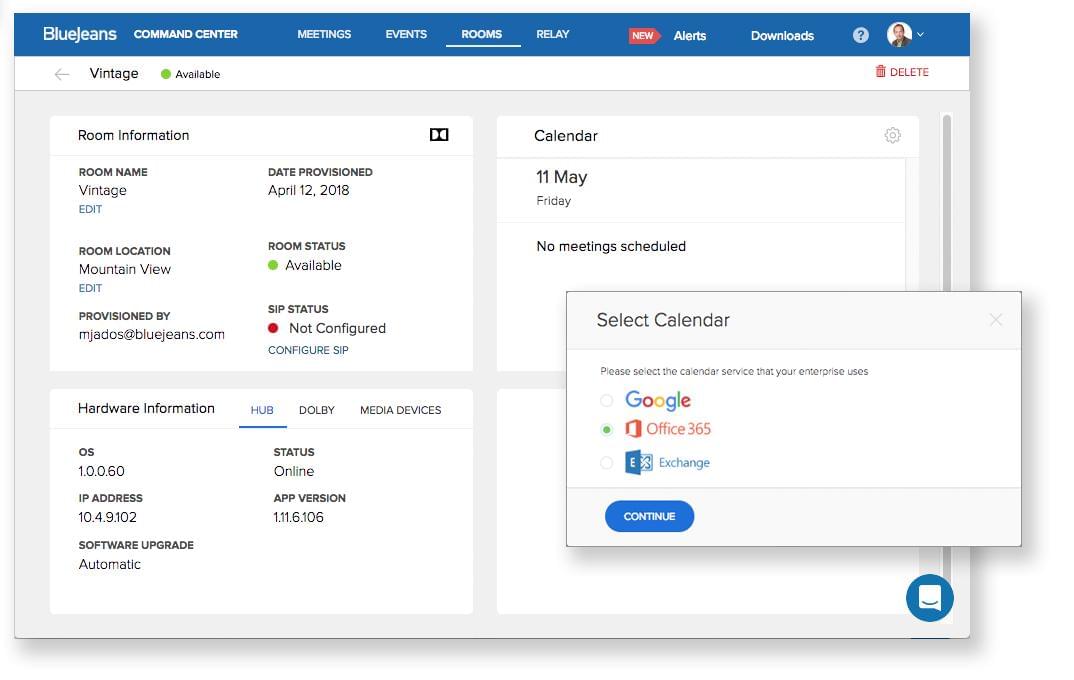Open the chat support bubble
The image size is (1074, 680).
929,598
